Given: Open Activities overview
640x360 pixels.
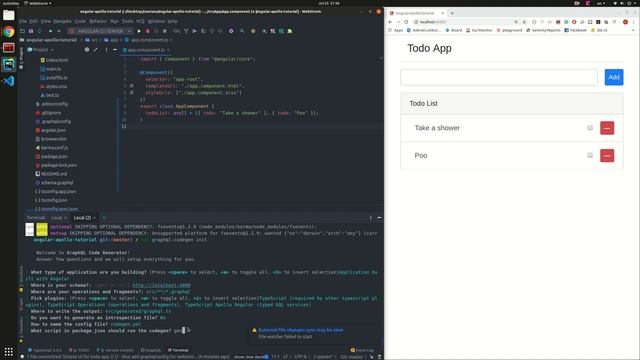Looking at the screenshot, I should (11, 3).
